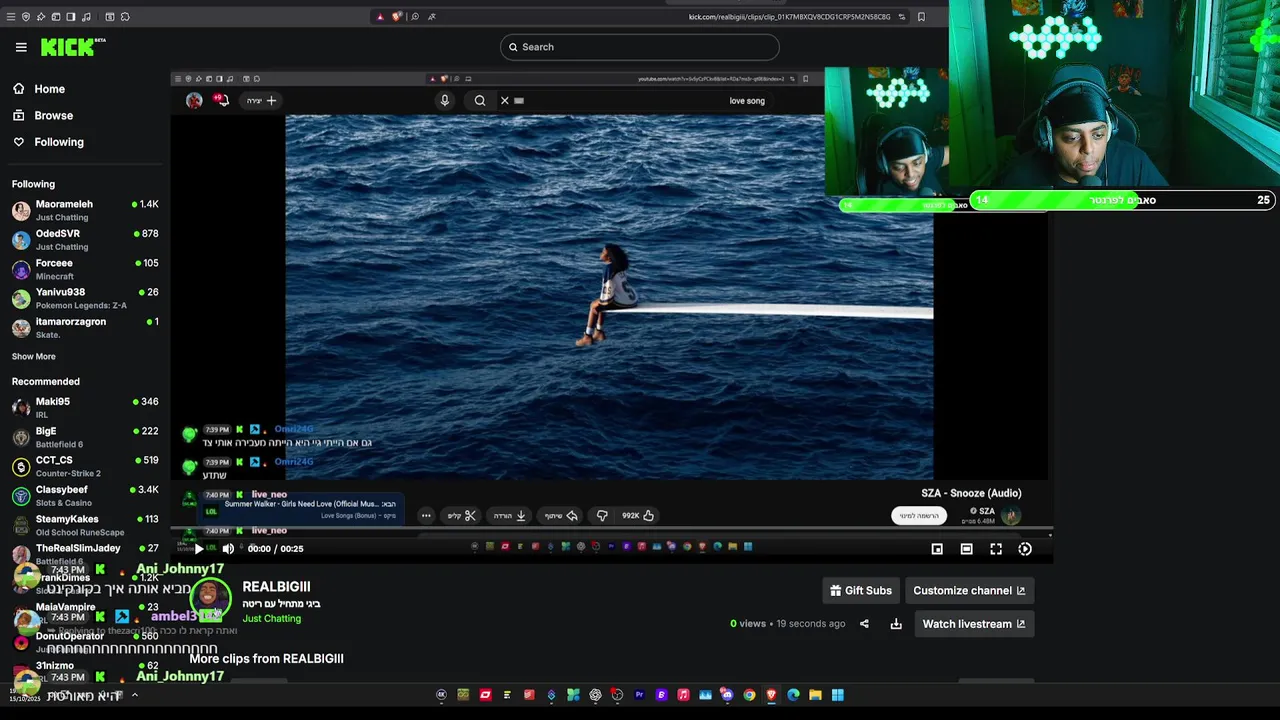Open Apple Music from taskbar

coord(683,695)
